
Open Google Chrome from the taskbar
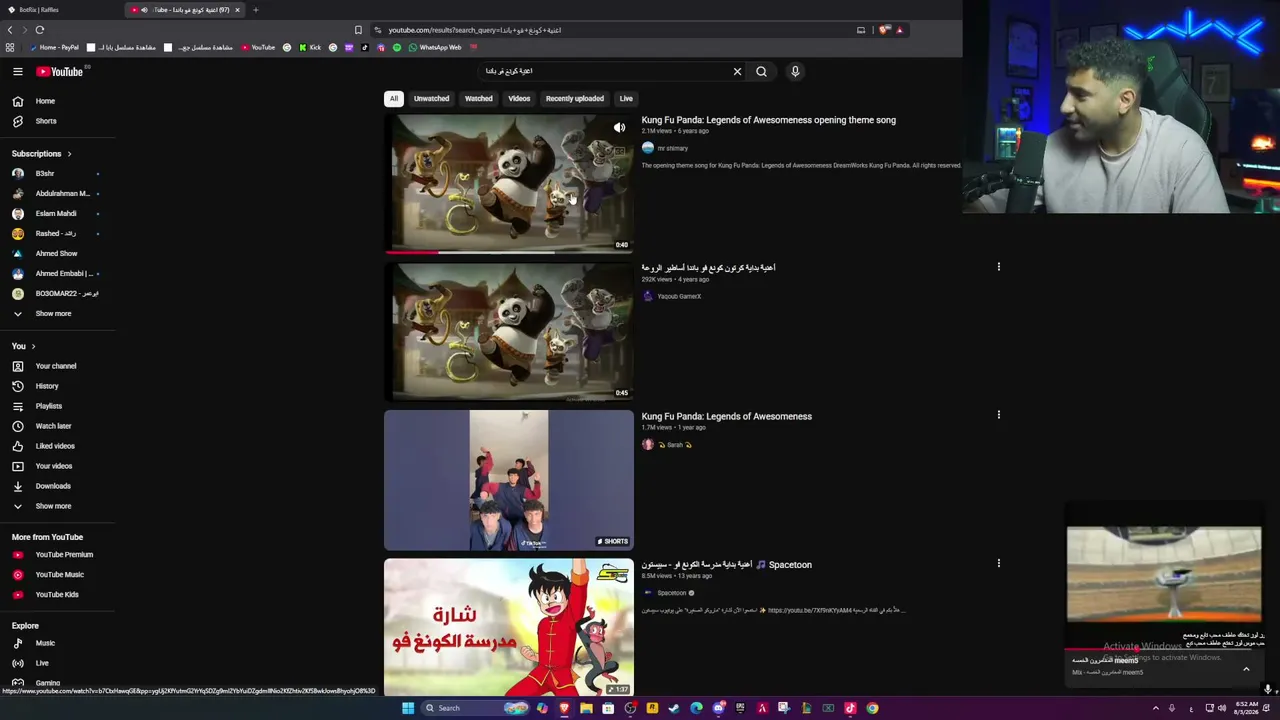[x=872, y=708]
